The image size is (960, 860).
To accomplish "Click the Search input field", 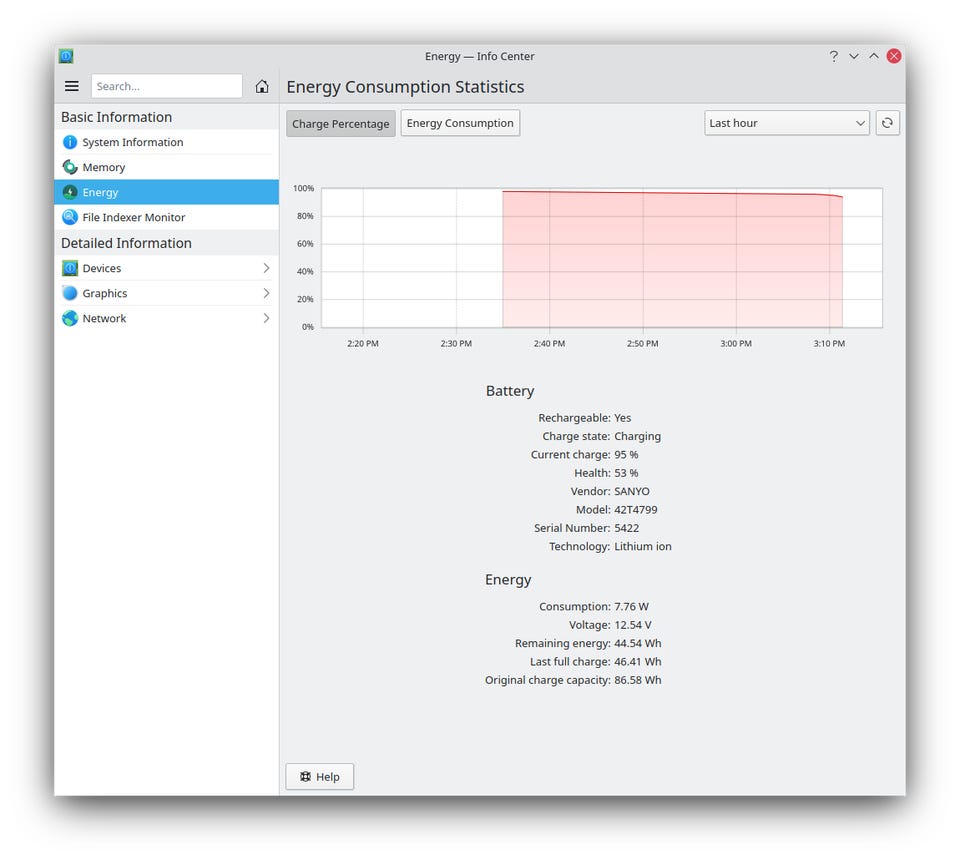I will click(166, 87).
